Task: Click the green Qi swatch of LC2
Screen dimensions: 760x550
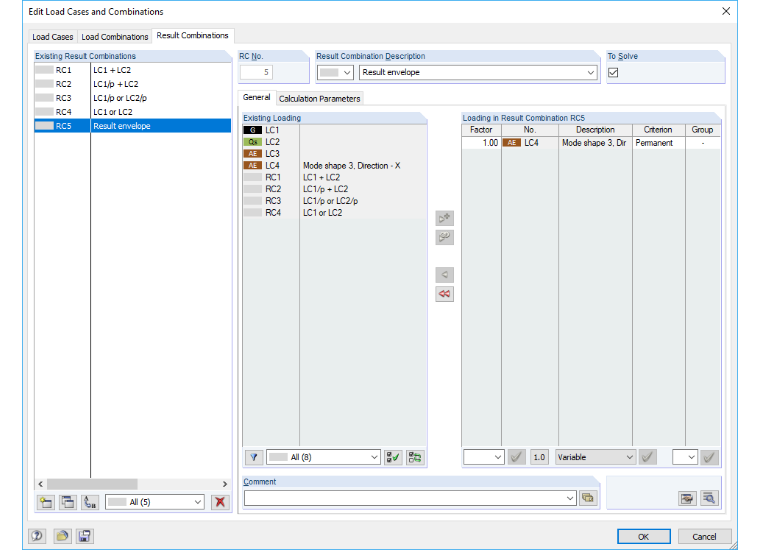Action: tap(253, 142)
